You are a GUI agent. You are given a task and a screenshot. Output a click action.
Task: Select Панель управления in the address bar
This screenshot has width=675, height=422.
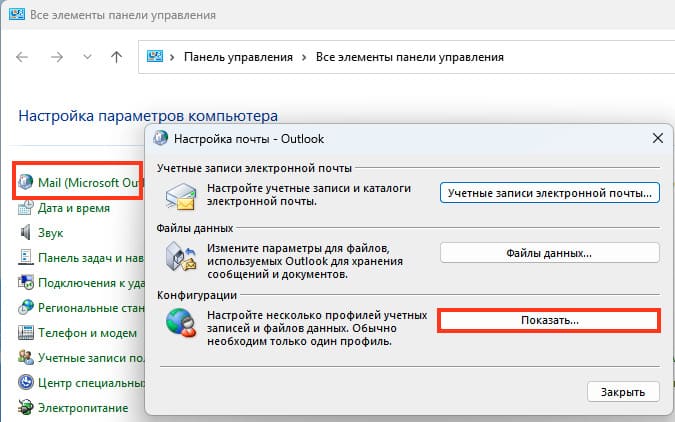[x=237, y=58]
